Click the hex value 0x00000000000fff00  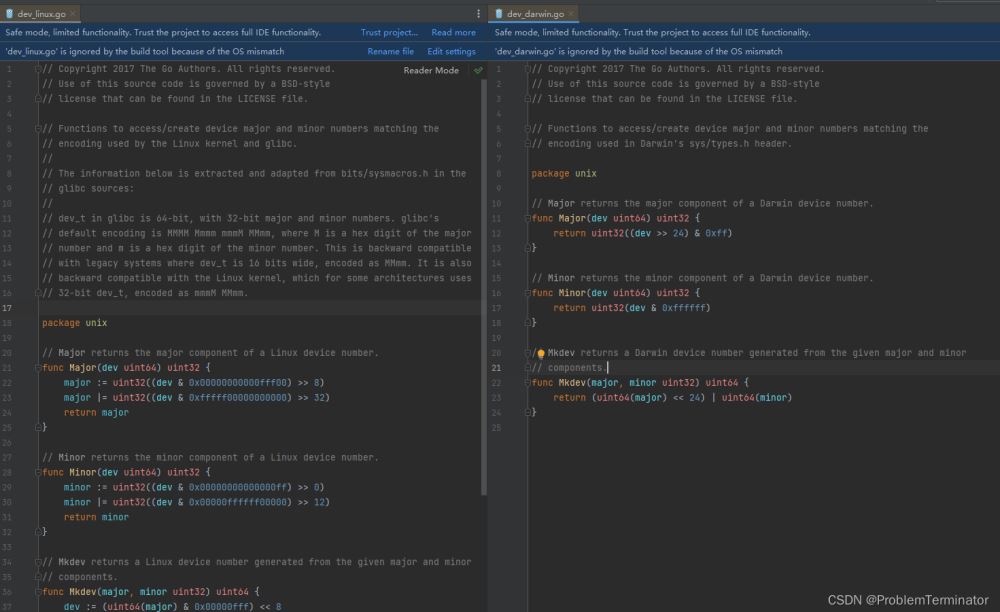tap(240, 383)
